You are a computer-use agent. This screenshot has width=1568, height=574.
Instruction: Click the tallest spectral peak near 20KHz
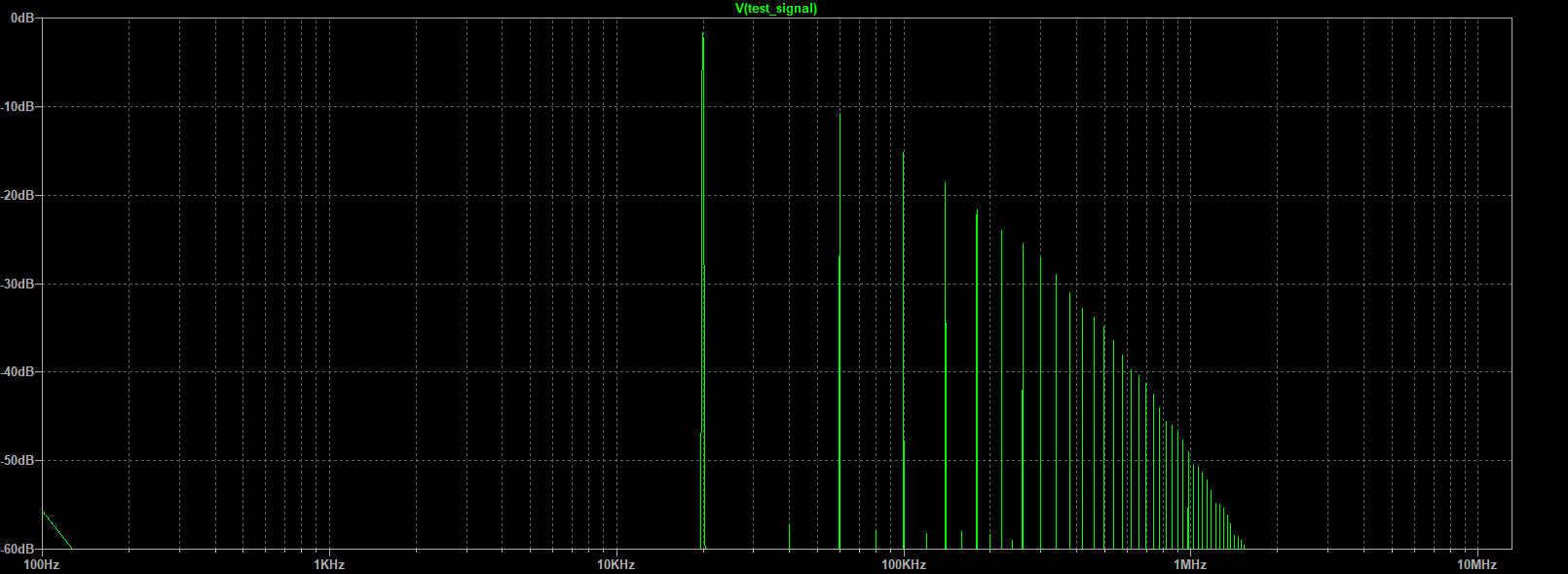[703, 290]
